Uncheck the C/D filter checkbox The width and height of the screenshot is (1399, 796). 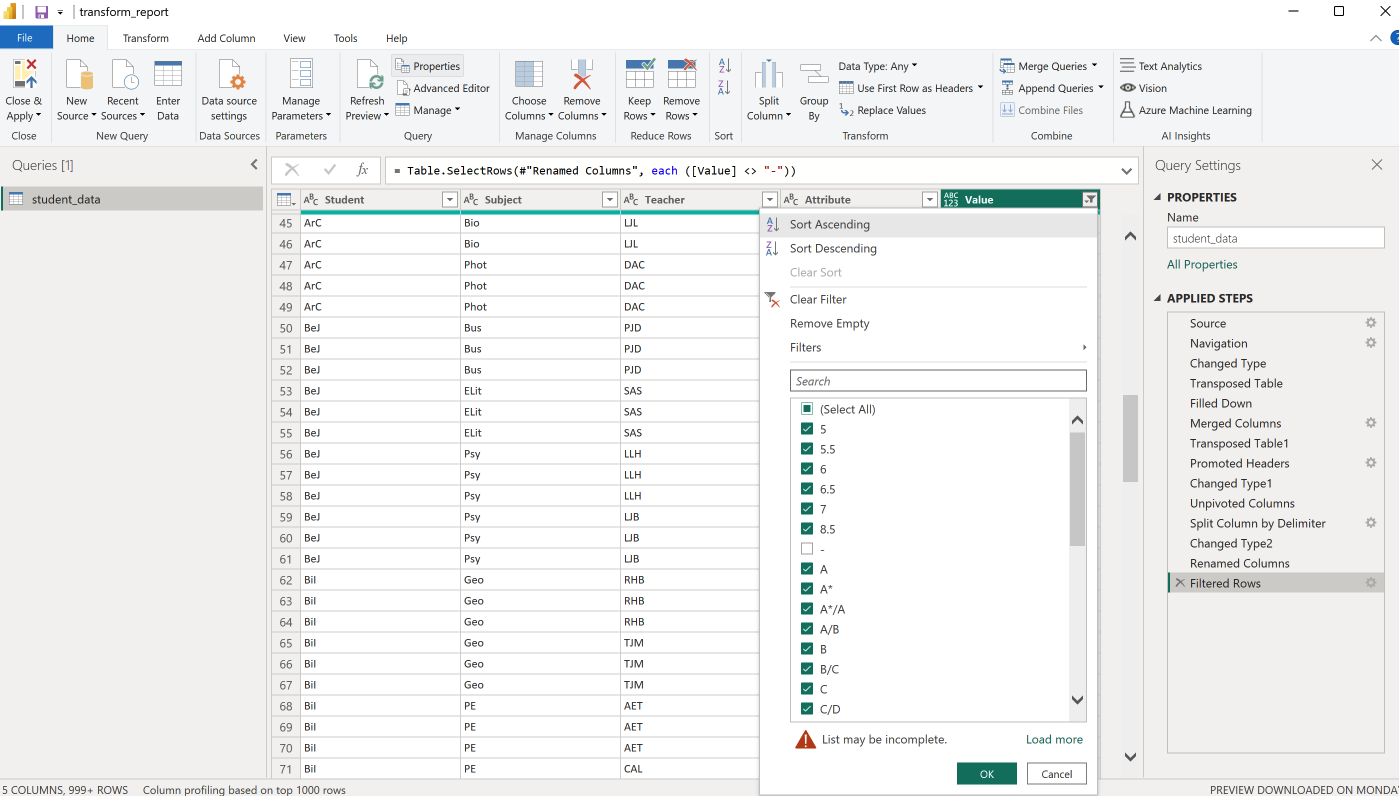click(x=807, y=709)
